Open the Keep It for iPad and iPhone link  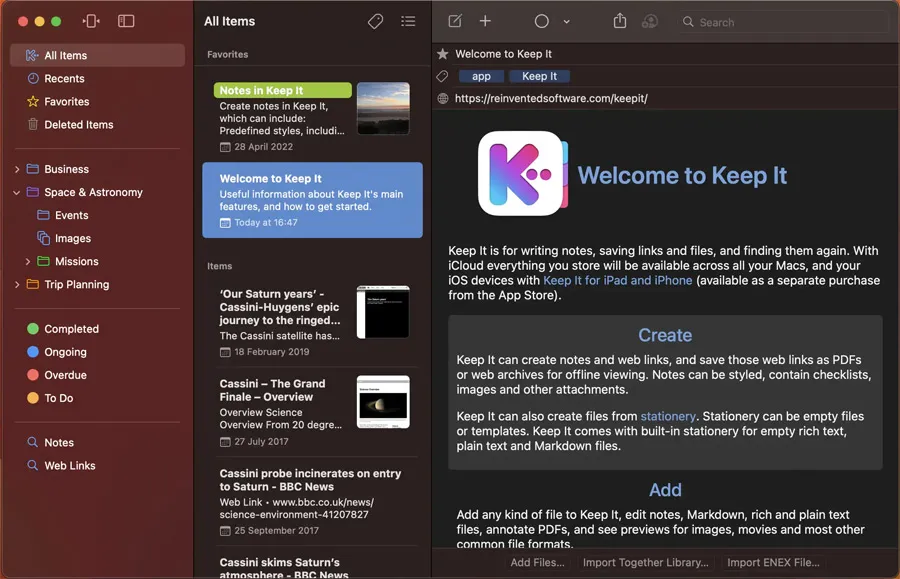coord(617,281)
